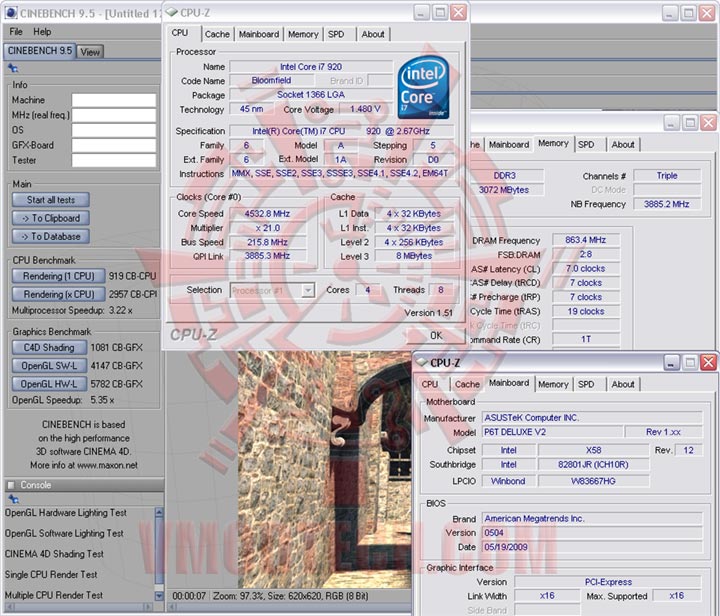Select 'OpenGL Hardware Lighting Test' console line
Screen dimensions: 720x616
point(66,513)
